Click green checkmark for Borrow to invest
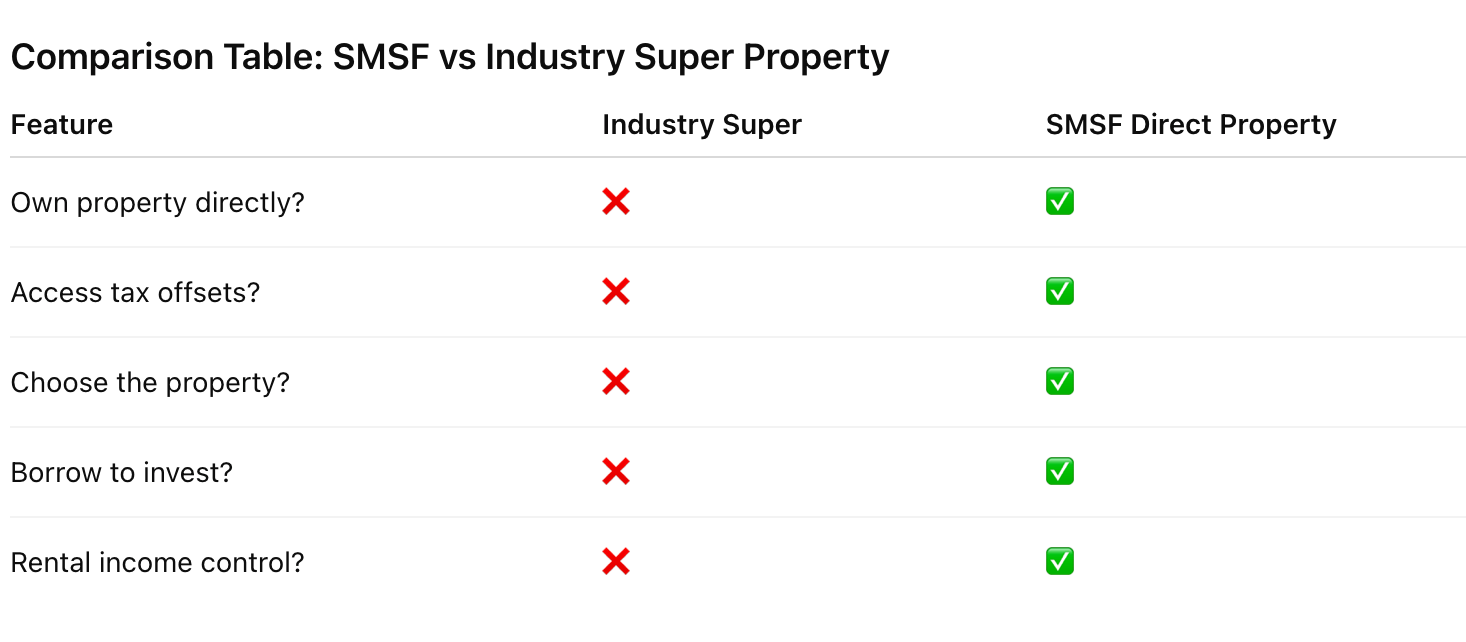The height and width of the screenshot is (642, 1466). click(1060, 472)
